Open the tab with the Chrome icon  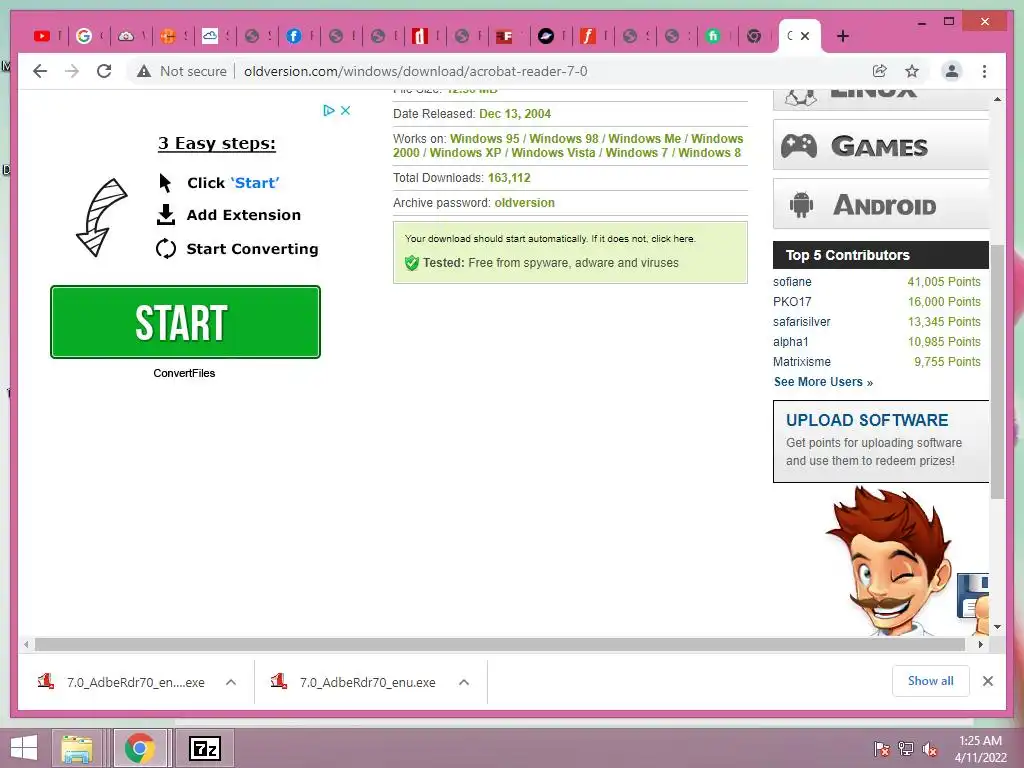(754, 36)
